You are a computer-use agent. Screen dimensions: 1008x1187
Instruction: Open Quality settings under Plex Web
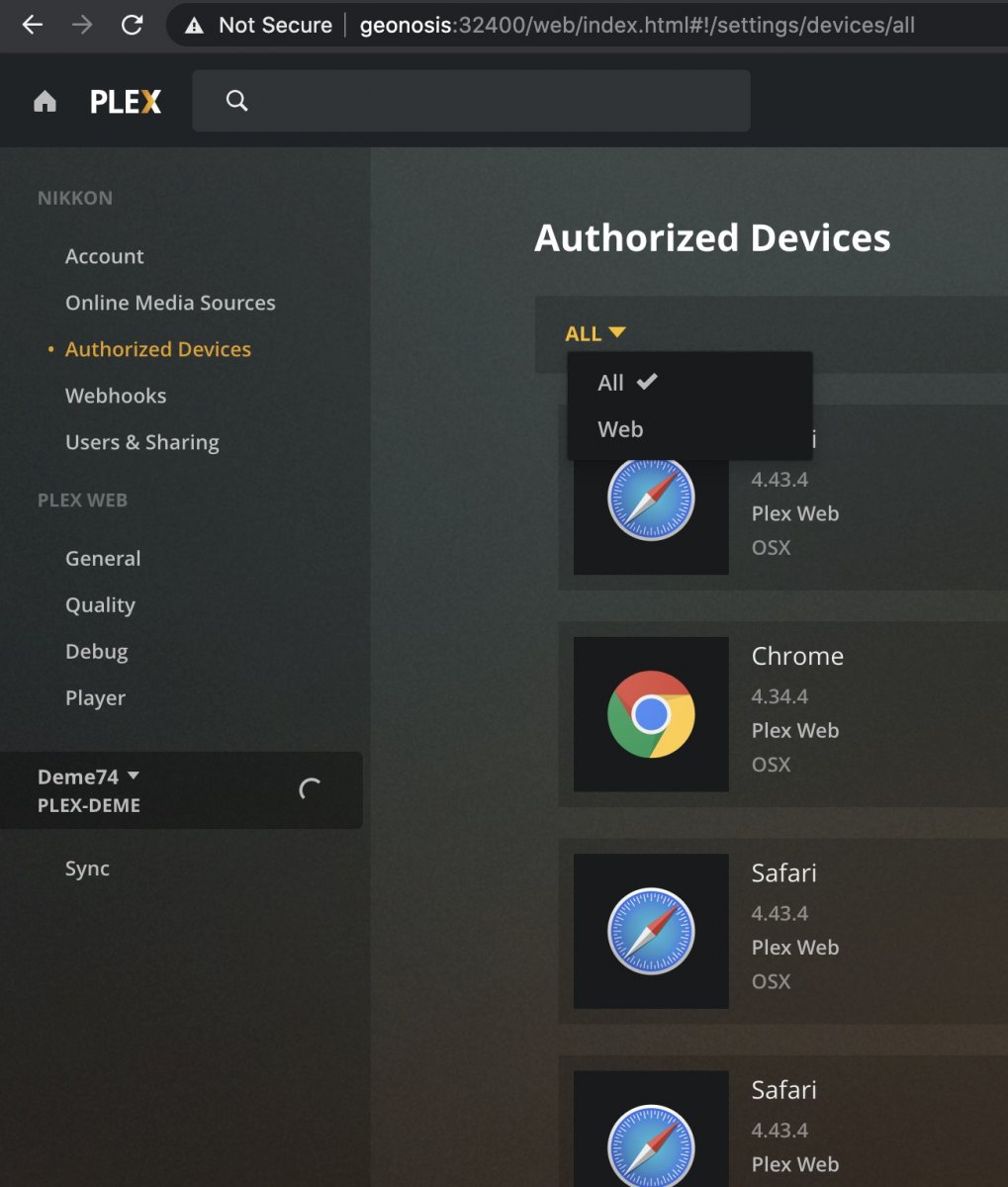pyautogui.click(x=100, y=605)
